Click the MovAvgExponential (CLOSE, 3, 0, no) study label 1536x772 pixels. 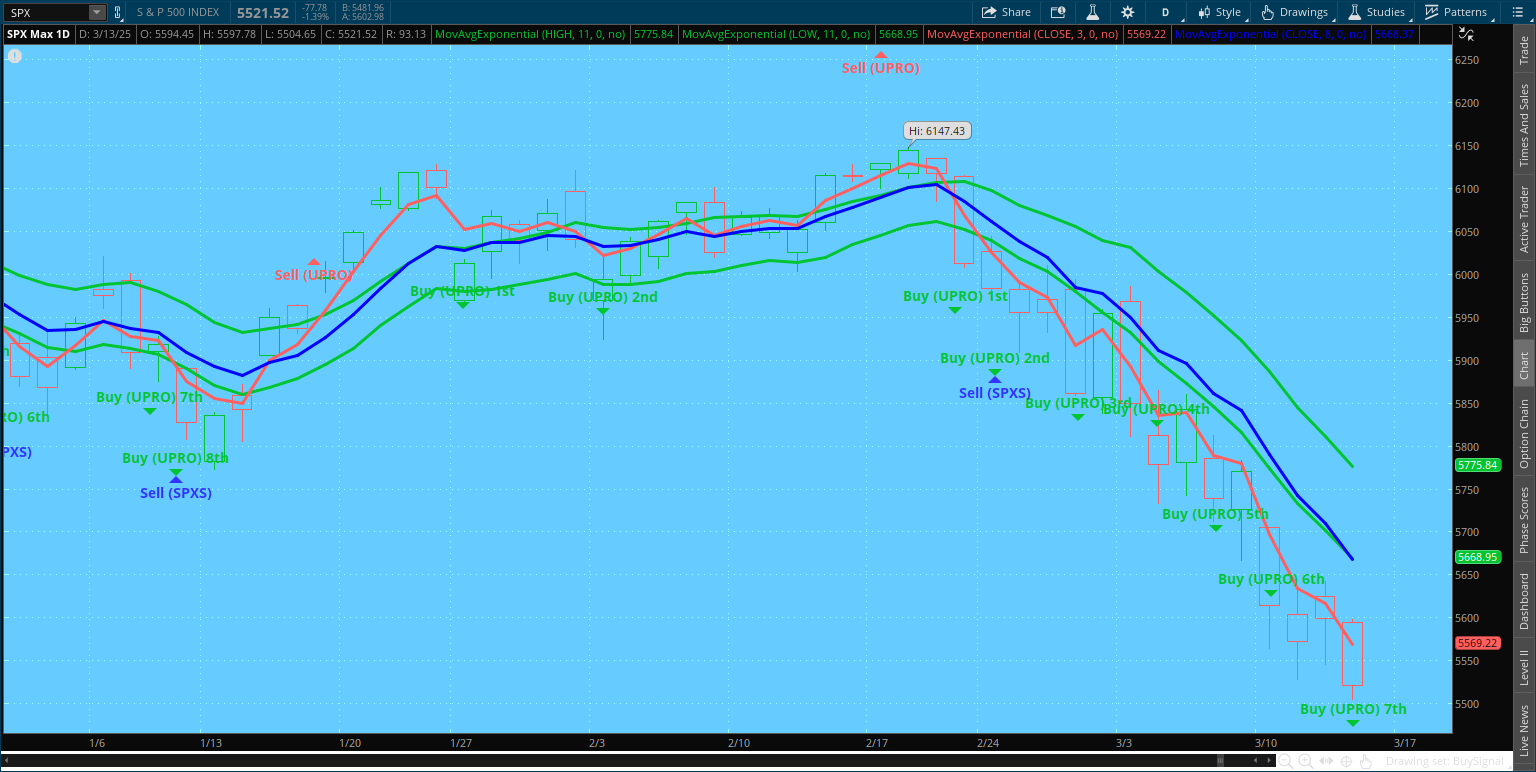(x=1023, y=34)
